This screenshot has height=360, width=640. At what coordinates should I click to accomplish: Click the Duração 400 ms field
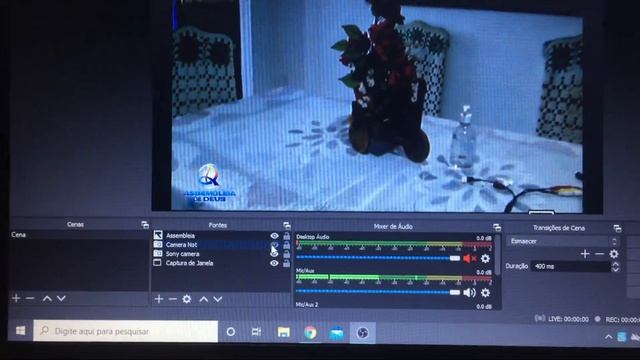tap(571, 267)
